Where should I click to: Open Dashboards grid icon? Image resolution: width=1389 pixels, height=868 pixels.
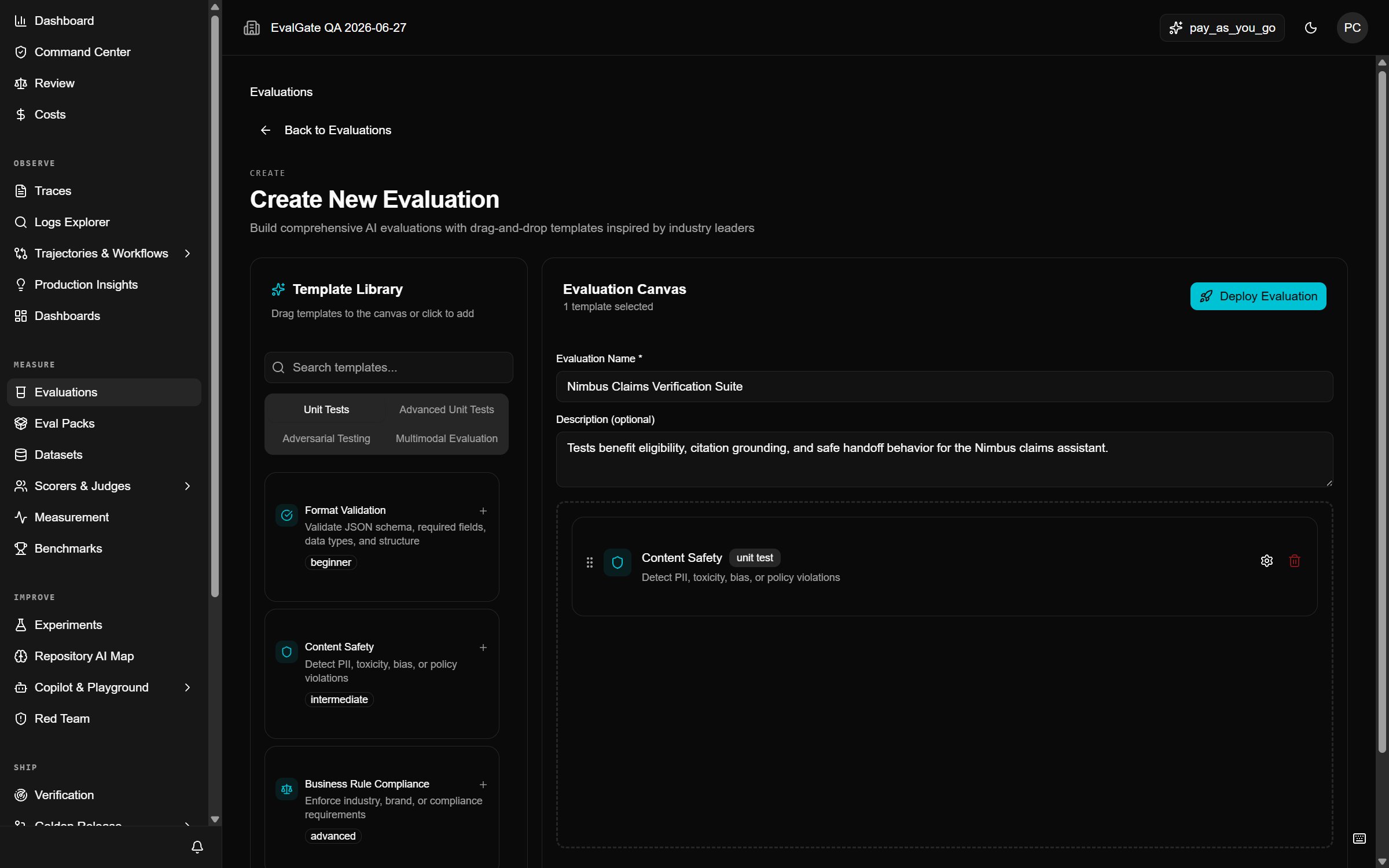tap(21, 316)
